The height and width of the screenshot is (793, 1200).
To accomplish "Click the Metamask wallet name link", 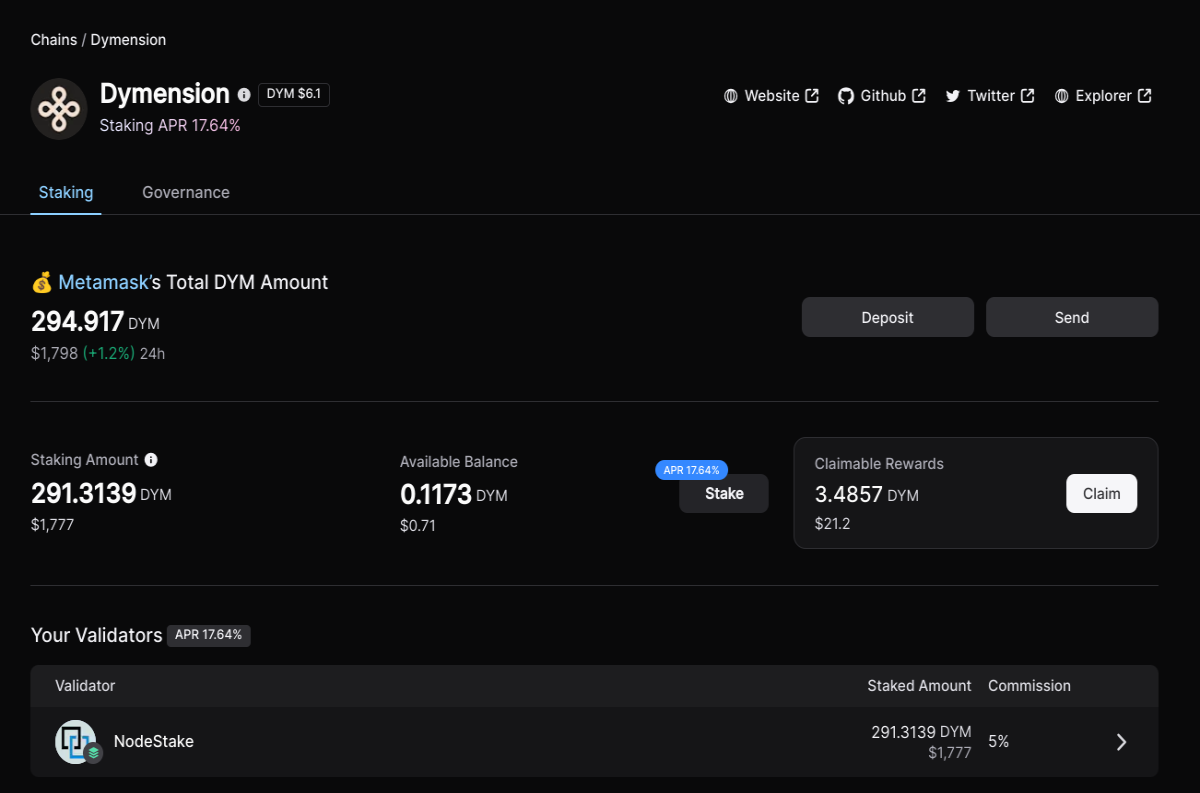I will (104, 283).
